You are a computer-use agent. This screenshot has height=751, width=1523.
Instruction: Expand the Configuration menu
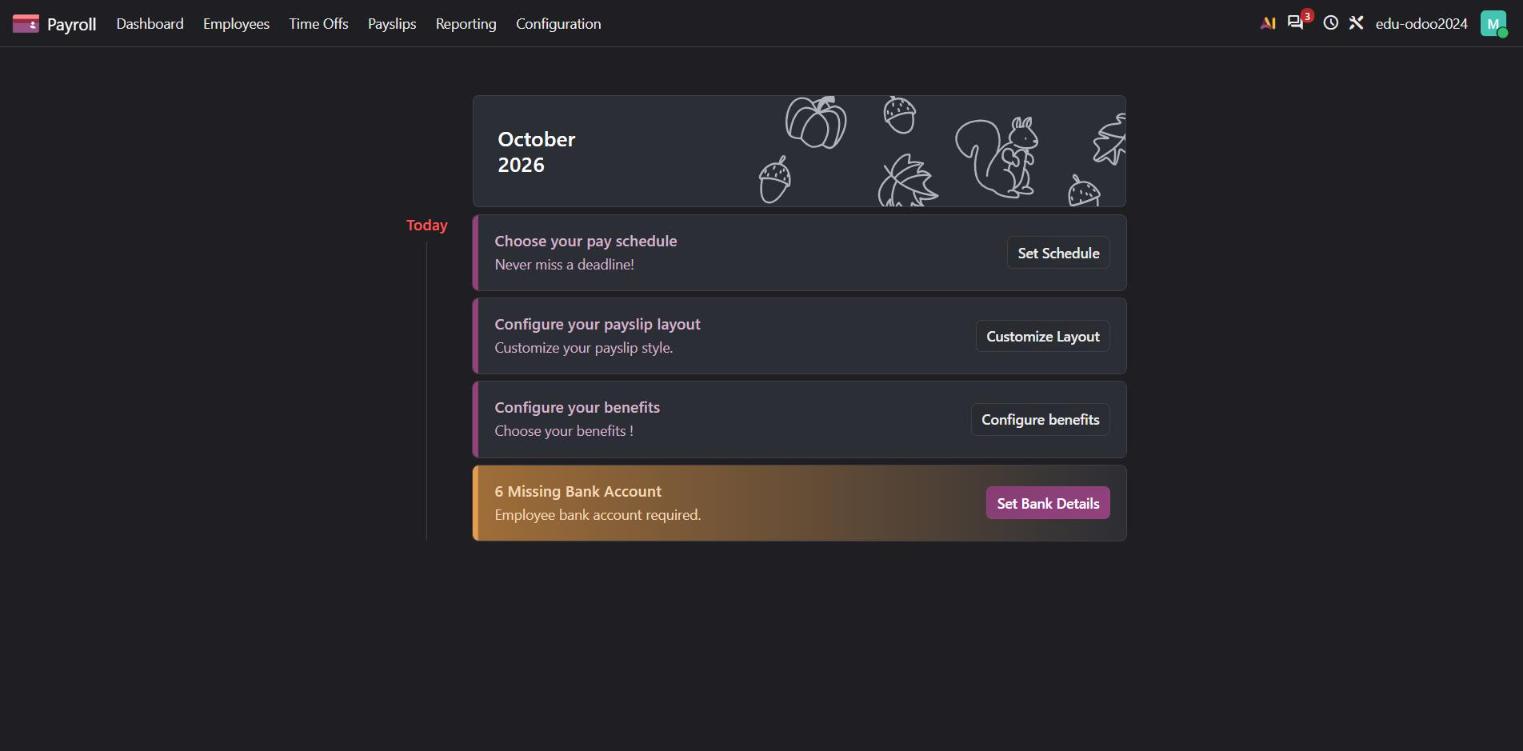pyautogui.click(x=559, y=23)
